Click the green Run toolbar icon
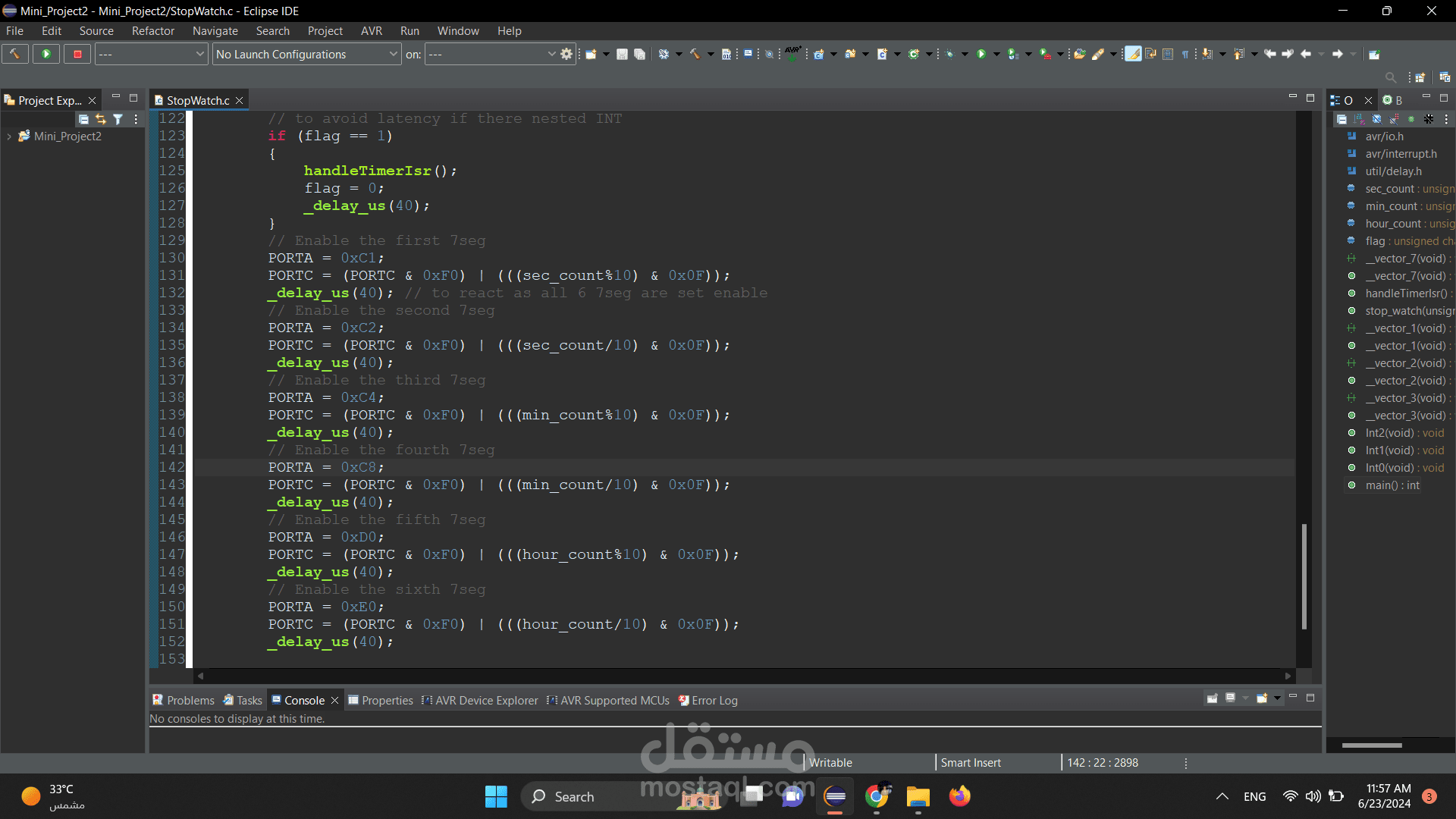The height and width of the screenshot is (819, 1456). tap(981, 54)
